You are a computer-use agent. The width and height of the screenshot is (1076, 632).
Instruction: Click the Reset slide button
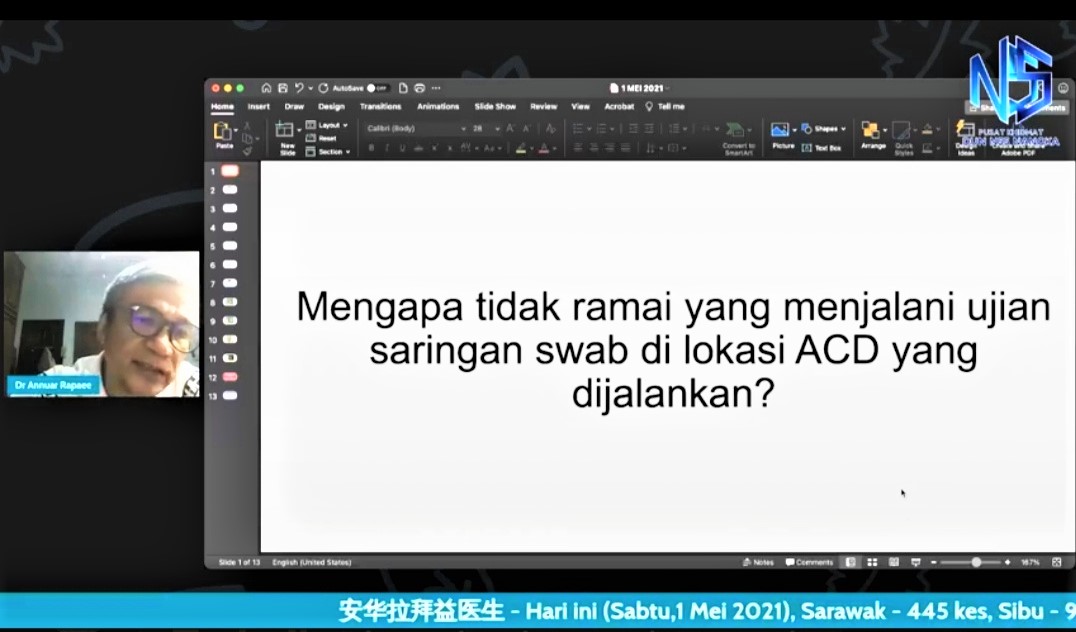[327, 138]
